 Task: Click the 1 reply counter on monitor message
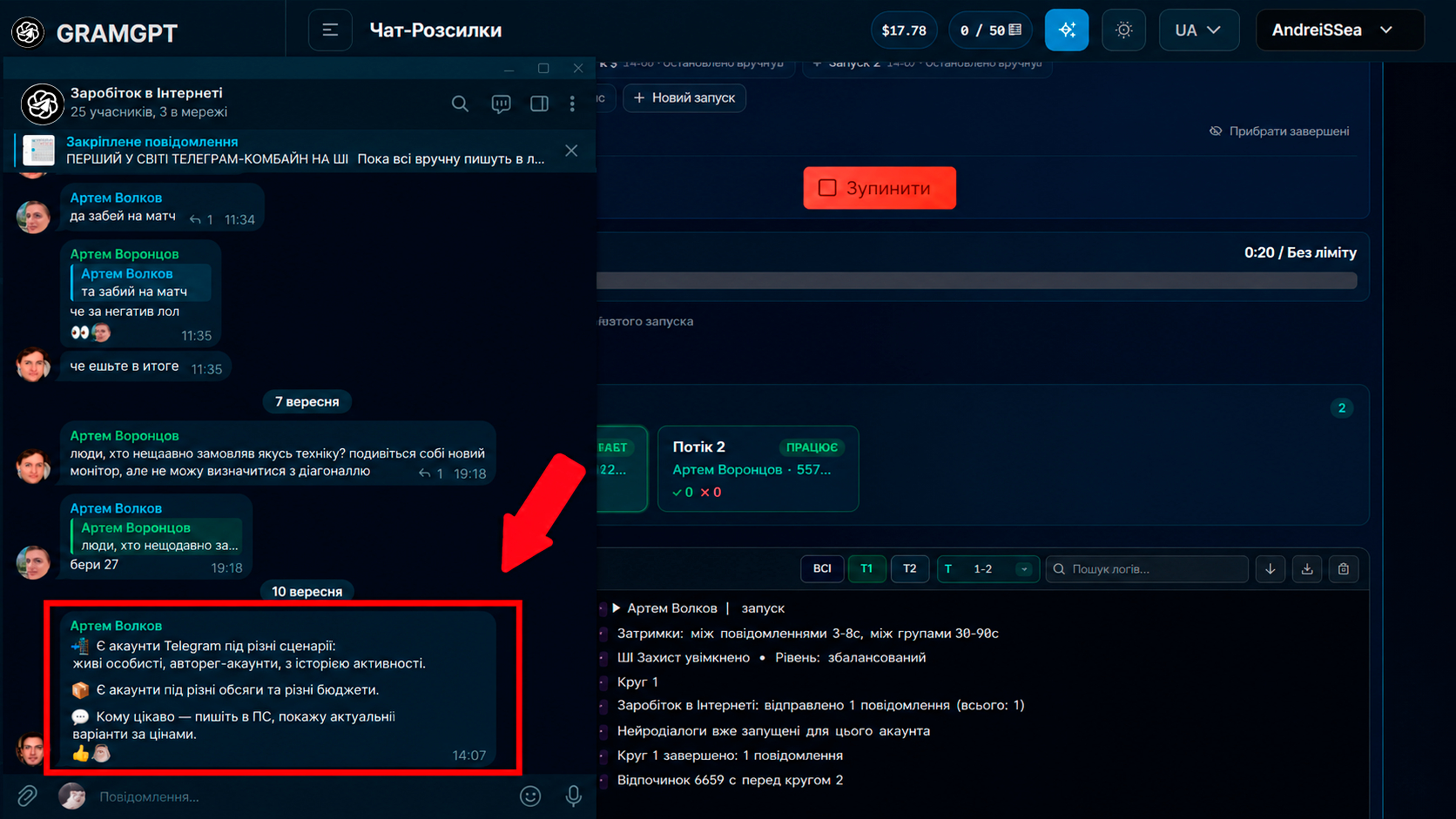[x=431, y=473]
